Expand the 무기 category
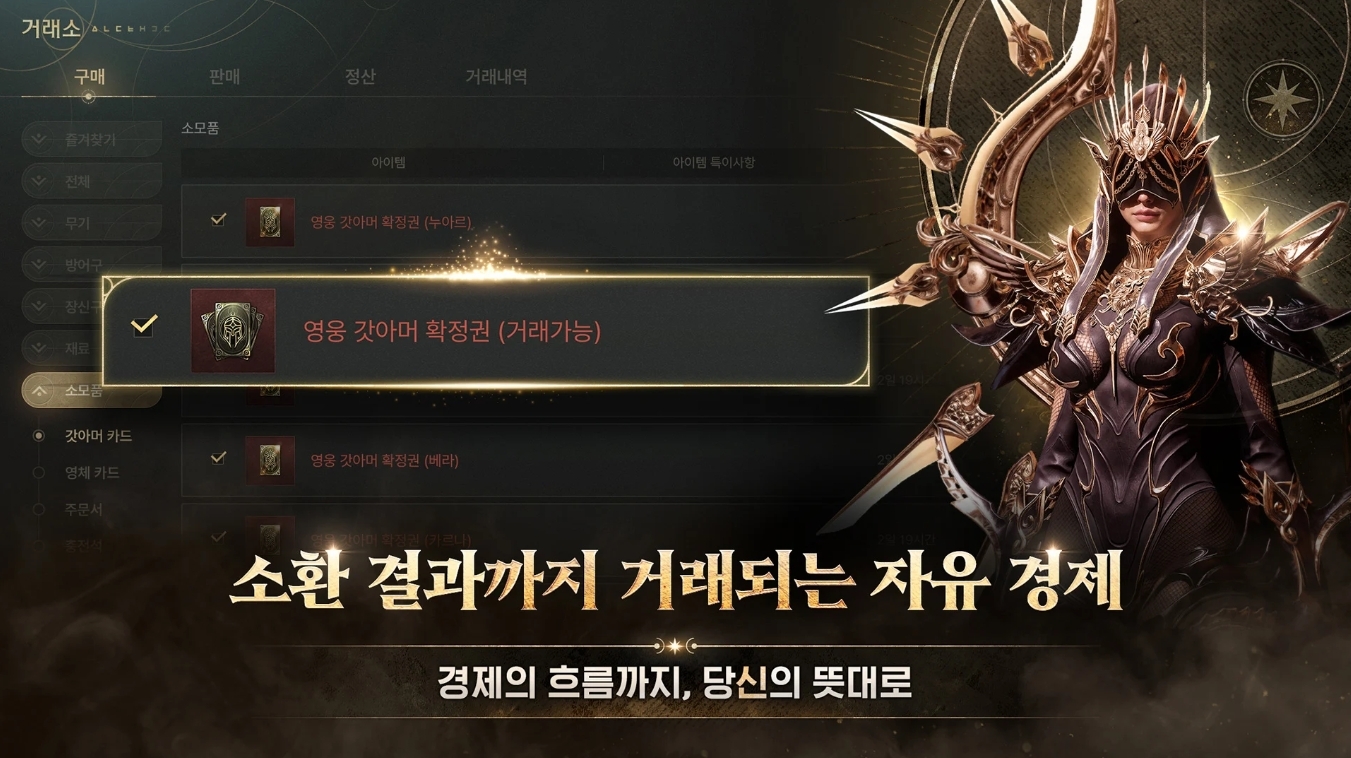This screenshot has height=758, width=1351. point(91,222)
